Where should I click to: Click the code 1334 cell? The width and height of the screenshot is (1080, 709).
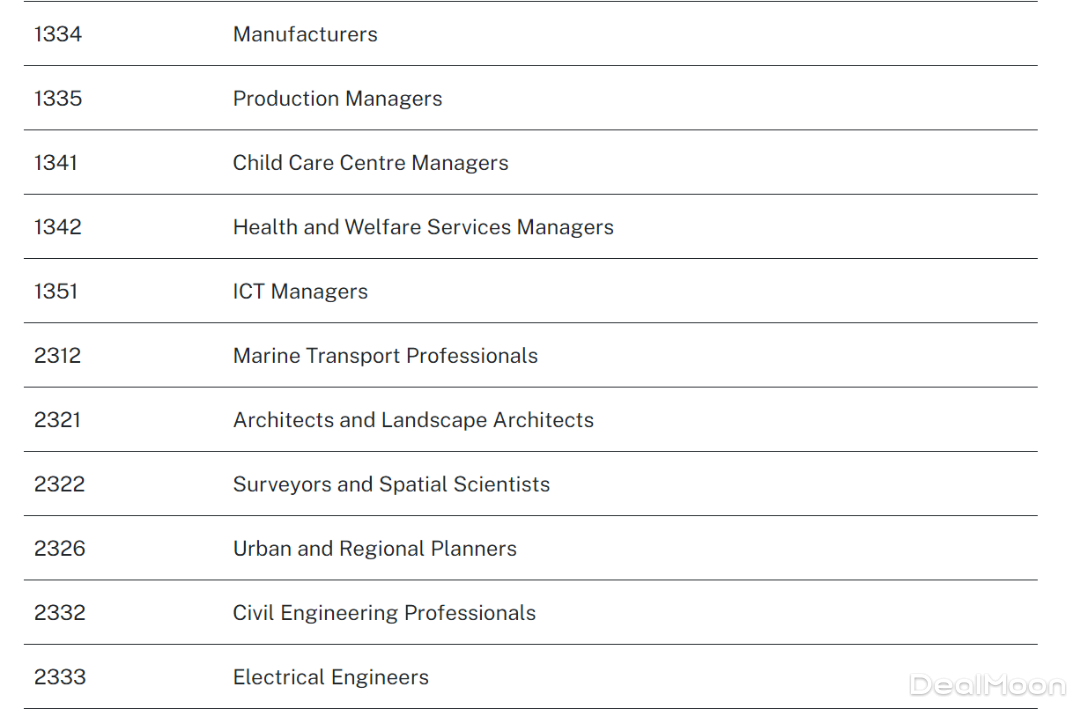pyautogui.click(x=58, y=34)
